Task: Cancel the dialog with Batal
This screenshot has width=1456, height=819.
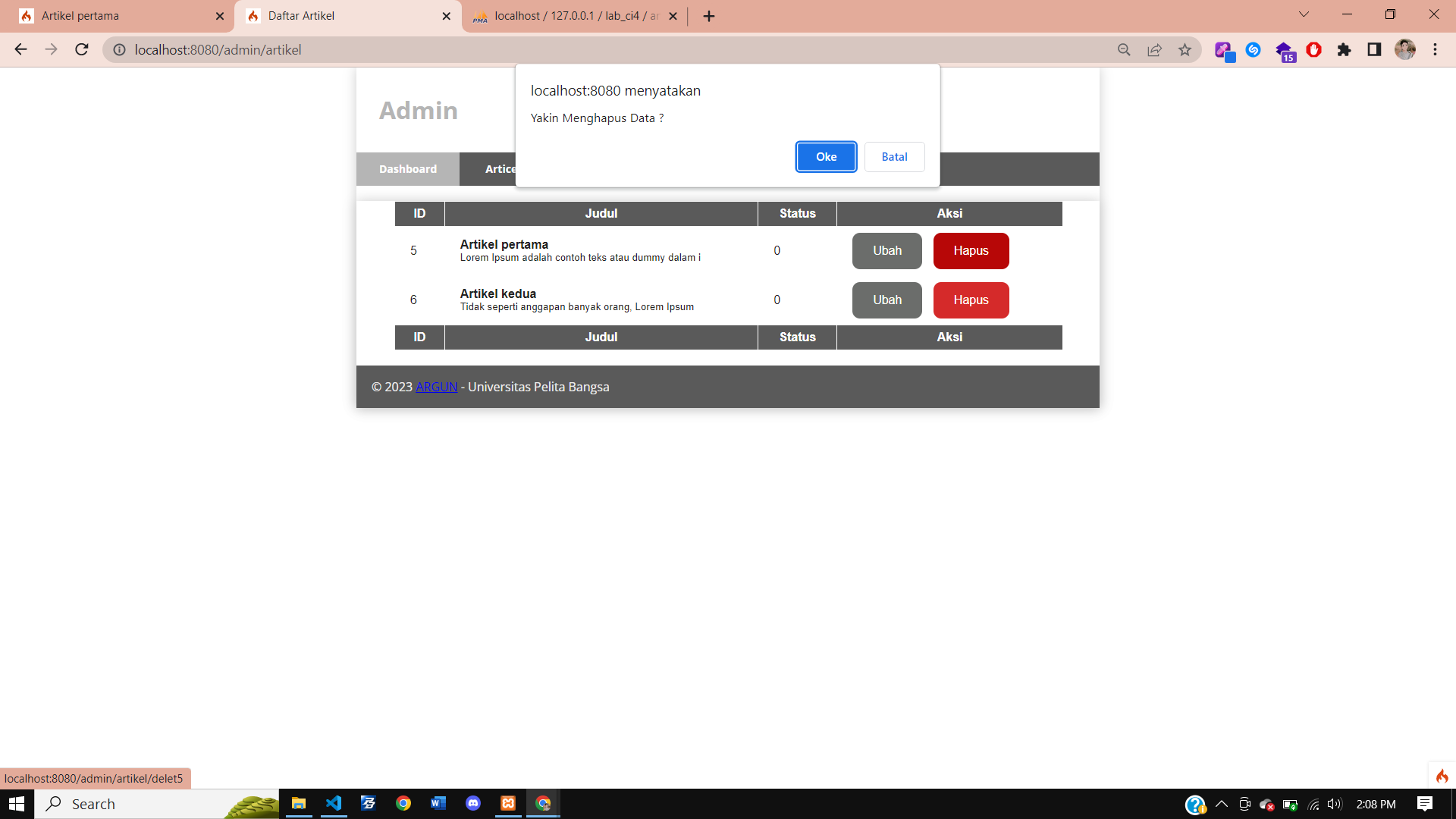Action: [894, 157]
